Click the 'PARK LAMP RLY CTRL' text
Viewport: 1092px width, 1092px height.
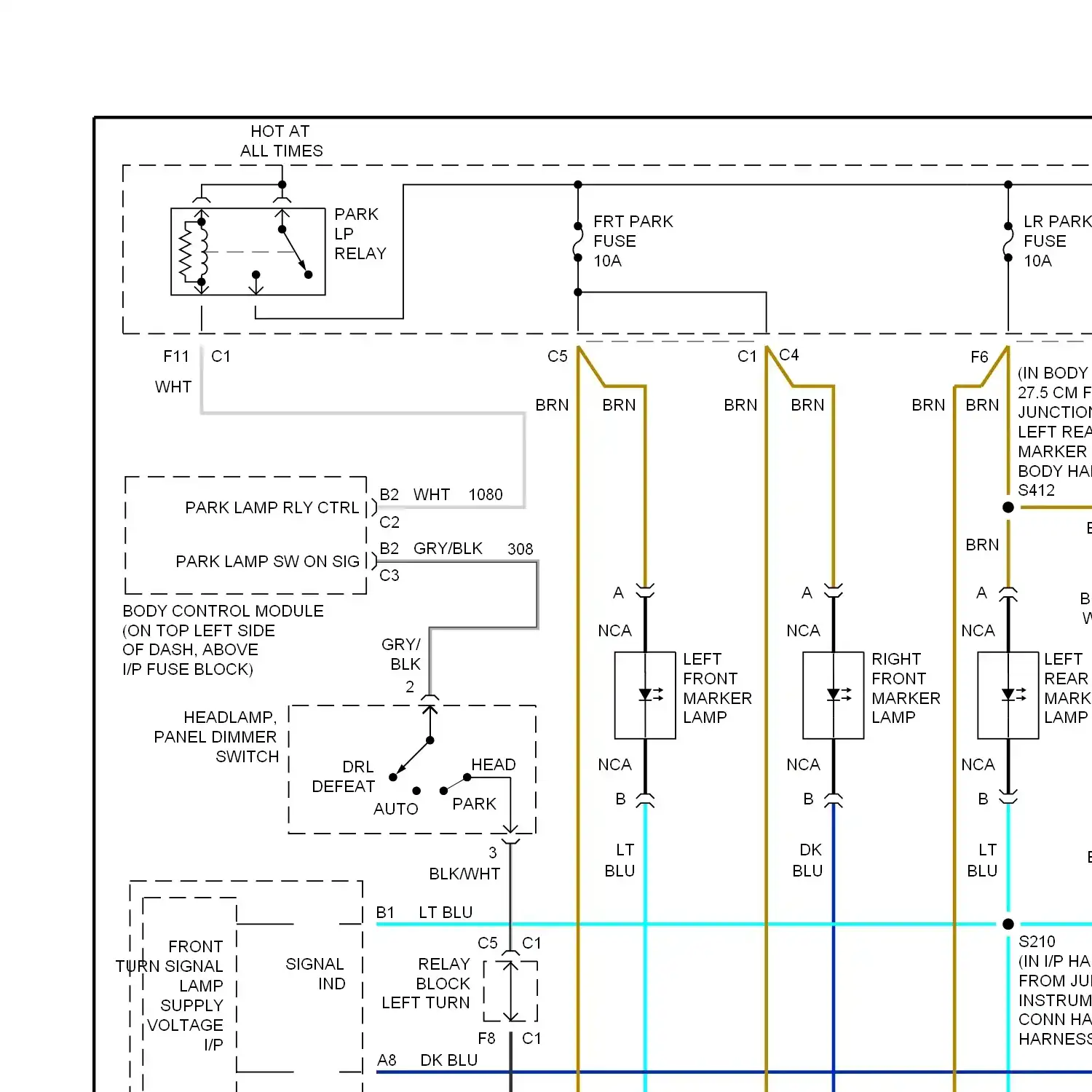[272, 507]
